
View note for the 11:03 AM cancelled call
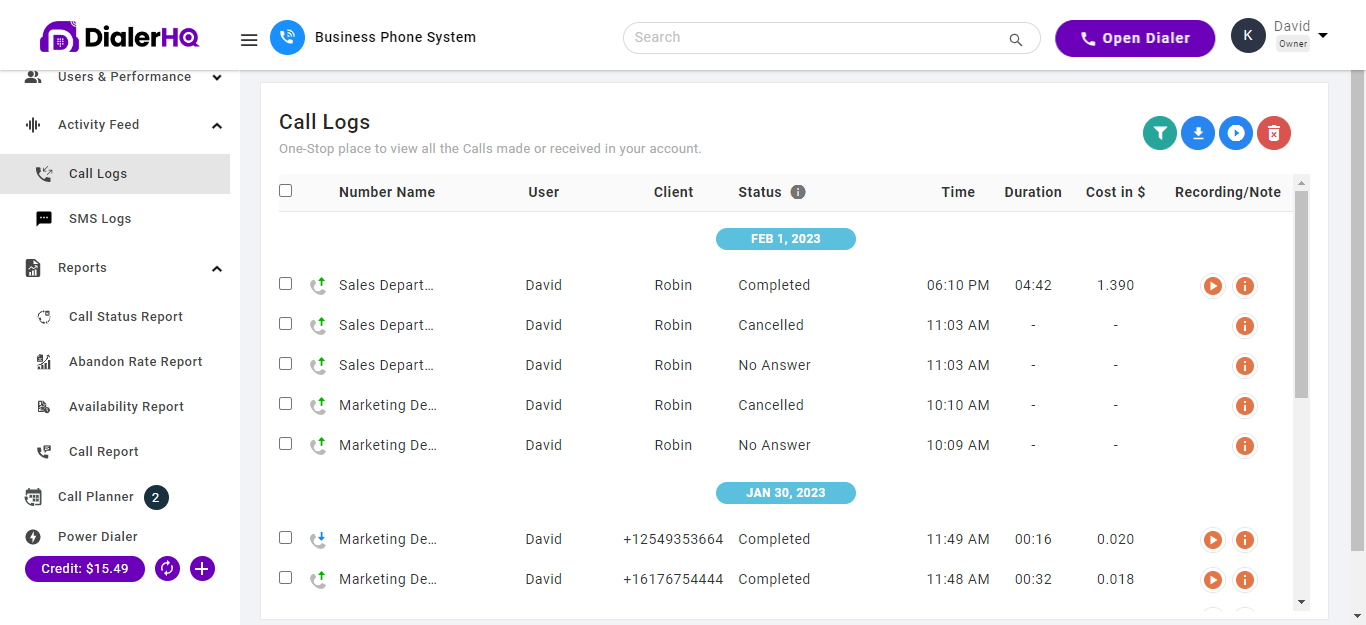1245,325
